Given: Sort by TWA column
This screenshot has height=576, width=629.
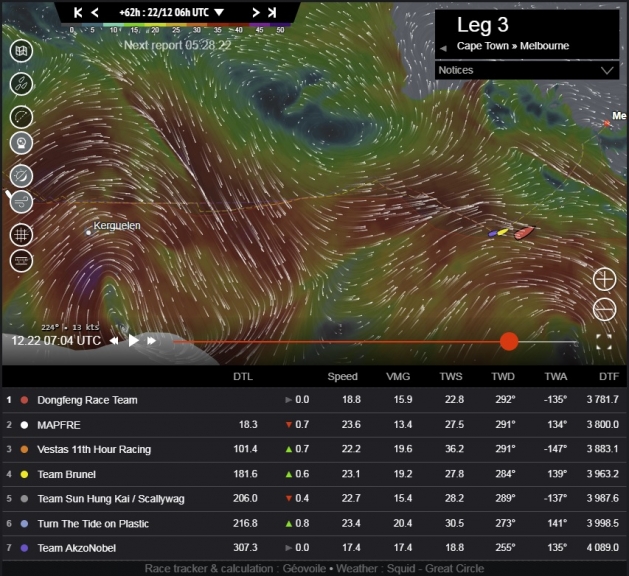Looking at the screenshot, I should tap(556, 377).
